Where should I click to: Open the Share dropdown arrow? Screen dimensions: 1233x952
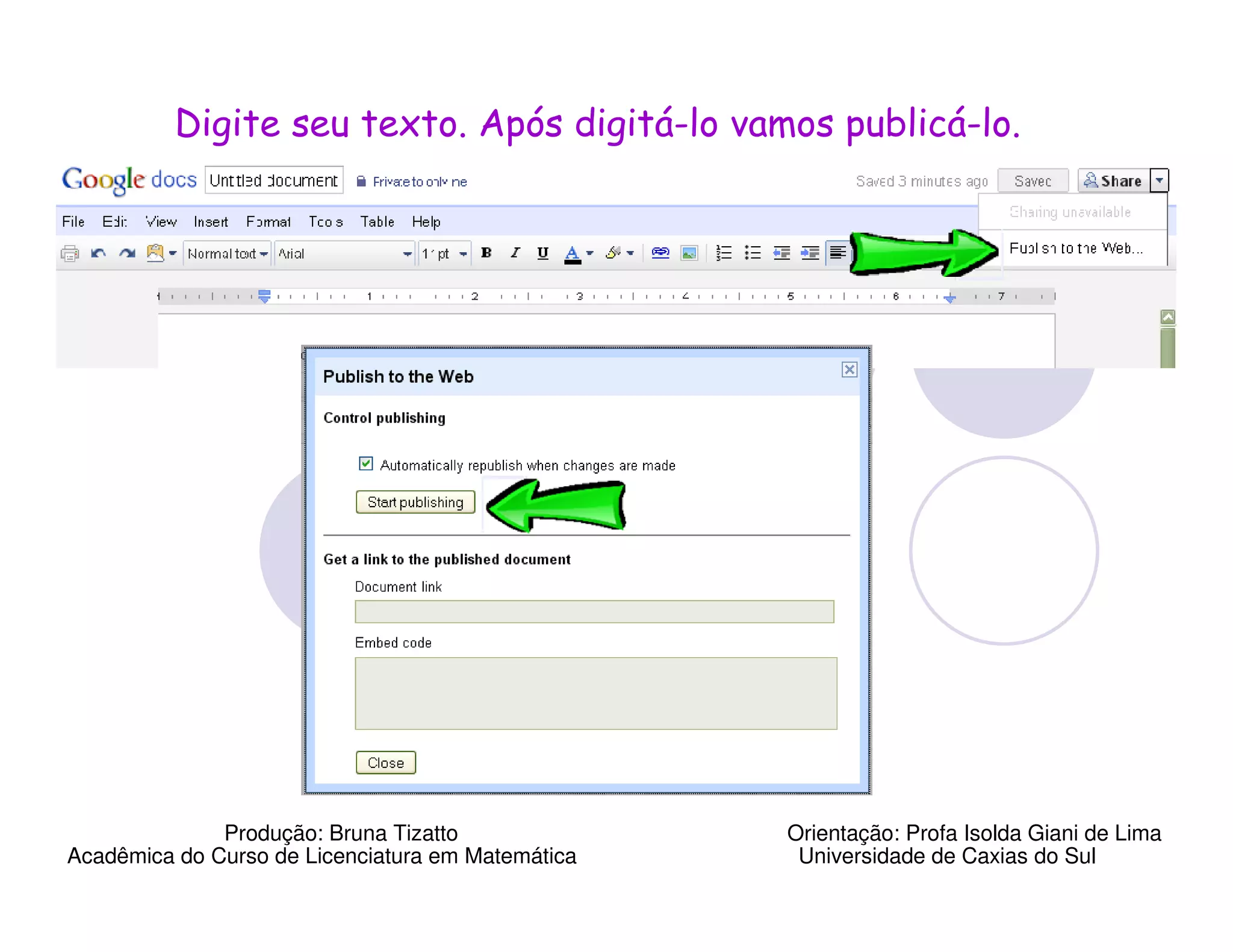click(1159, 181)
